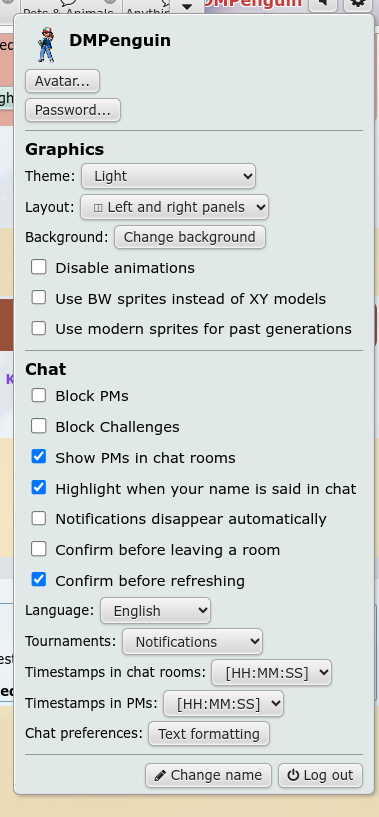Check Use BW sprites instead of XY models
The image size is (379, 817).
[39, 298]
